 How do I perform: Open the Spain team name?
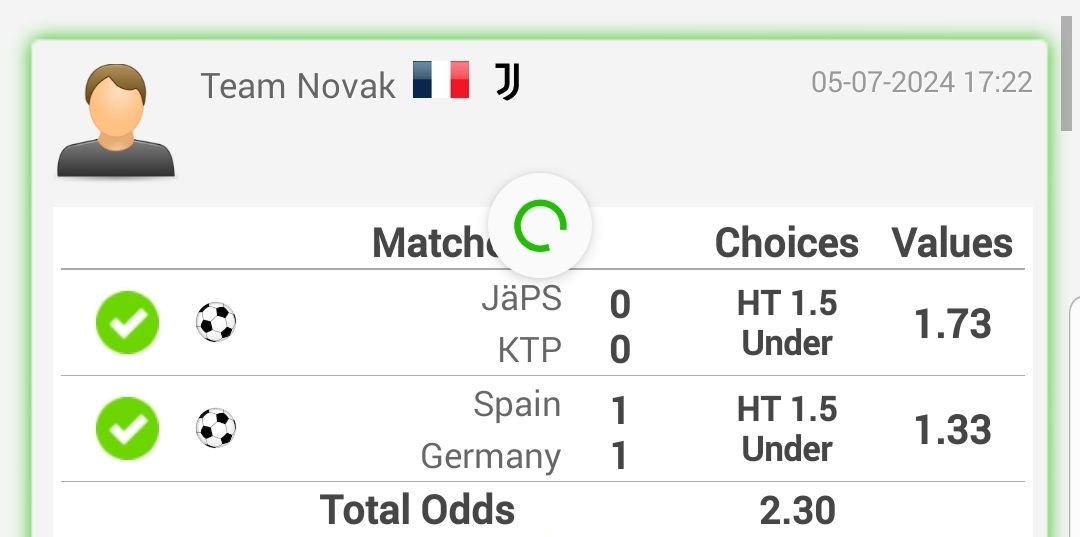(x=517, y=406)
